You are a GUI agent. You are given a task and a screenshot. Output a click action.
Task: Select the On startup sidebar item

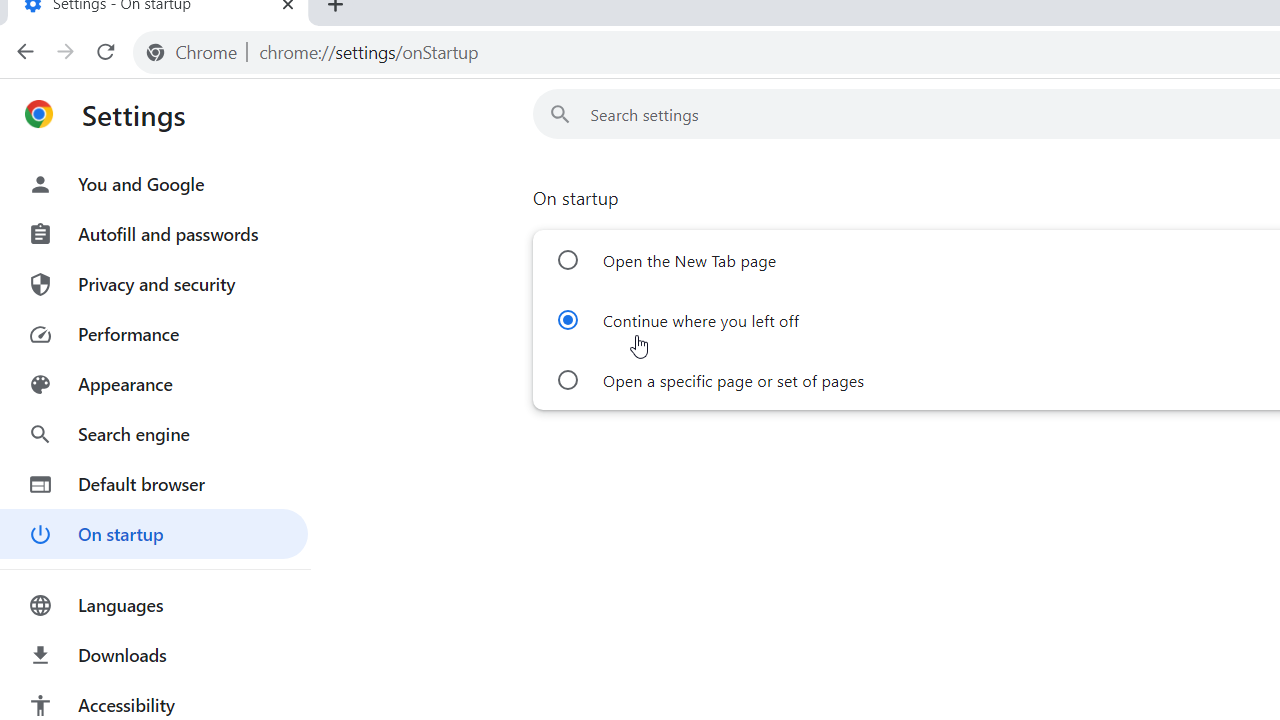(x=154, y=534)
